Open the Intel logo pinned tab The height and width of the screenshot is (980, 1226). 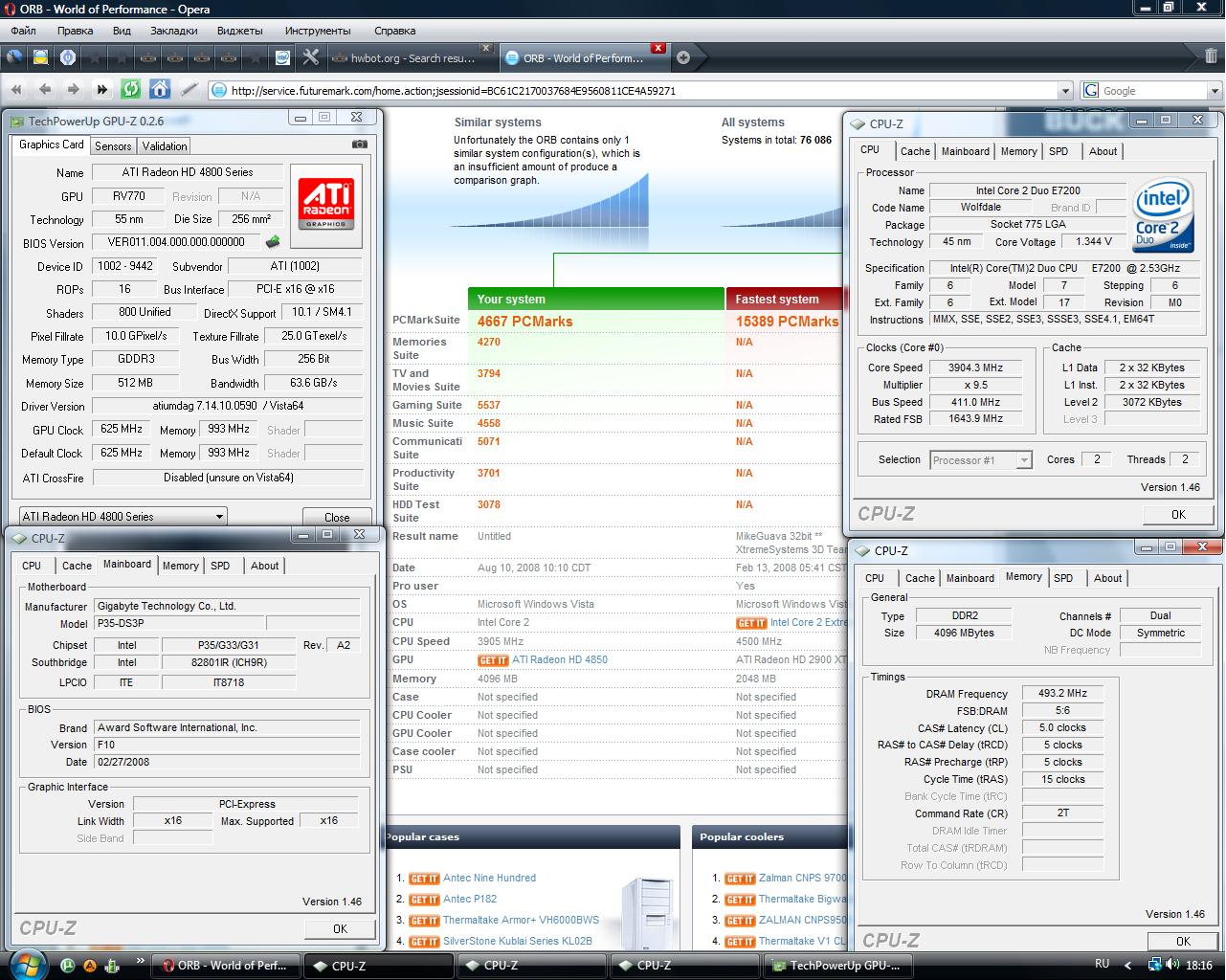click(x=283, y=57)
